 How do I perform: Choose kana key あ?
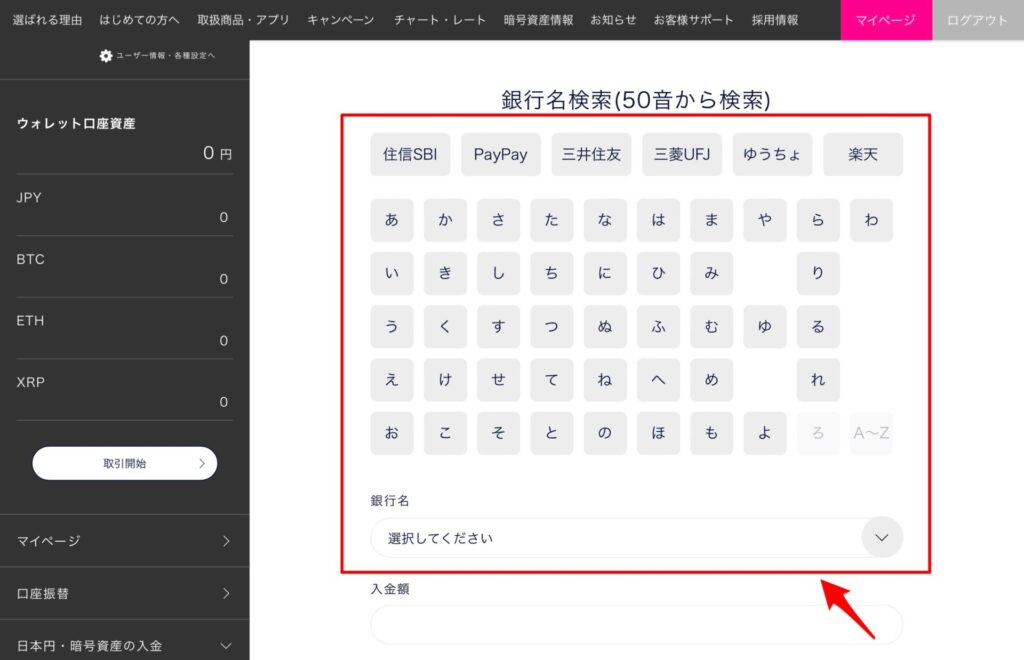click(392, 220)
